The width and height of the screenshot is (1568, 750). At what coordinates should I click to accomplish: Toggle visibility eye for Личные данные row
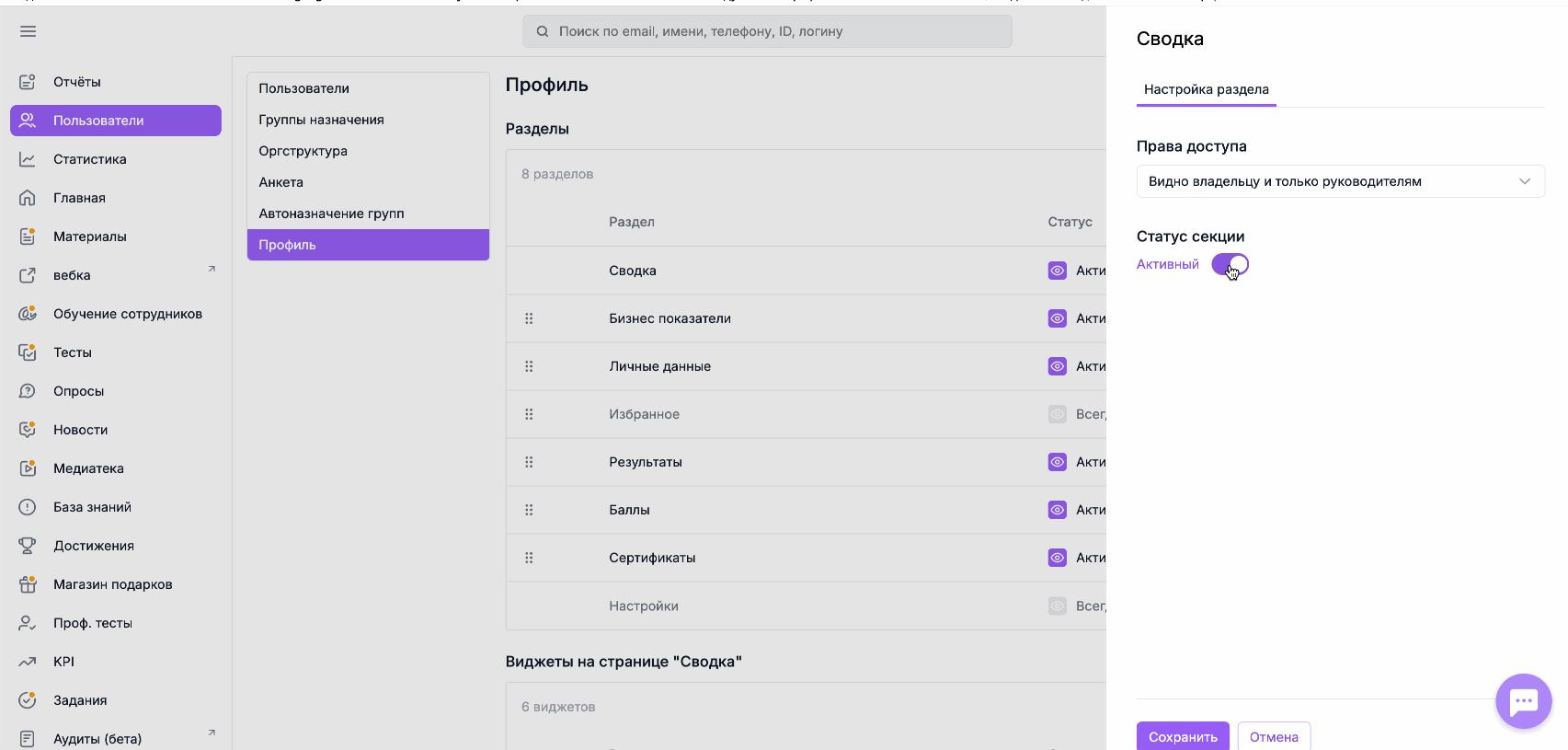click(1058, 366)
